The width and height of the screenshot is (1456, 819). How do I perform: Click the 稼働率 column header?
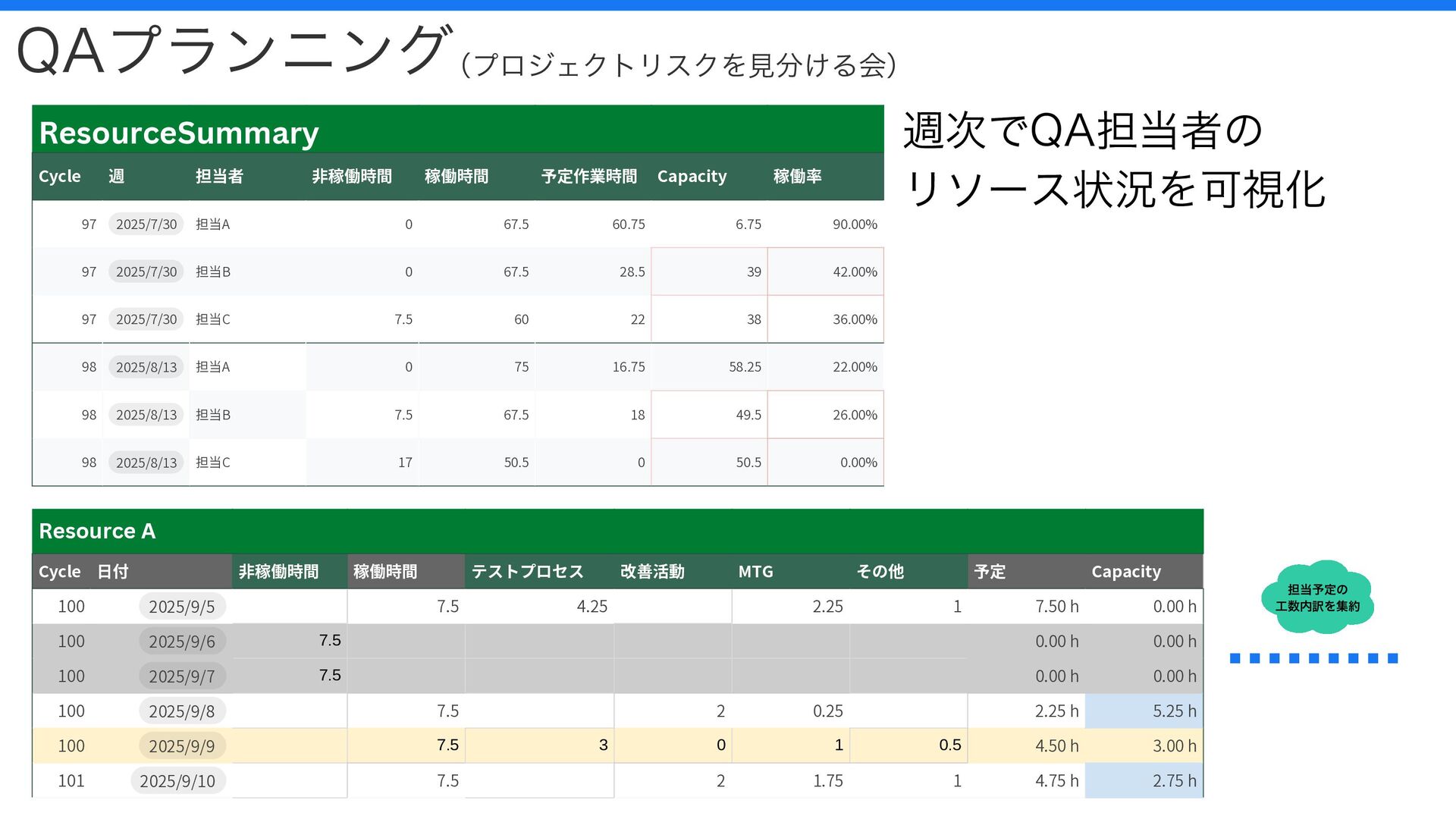pos(797,177)
